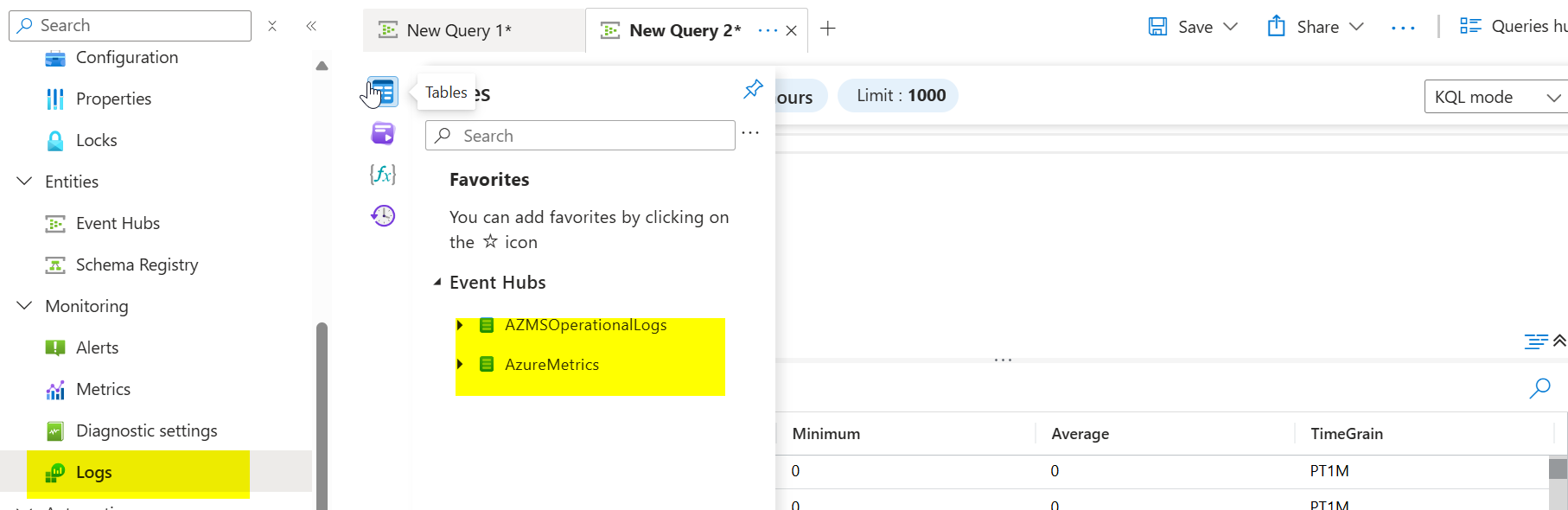Collapse the query editor chevrons
Viewport: 1568px width, 510px height.
coord(1559,341)
